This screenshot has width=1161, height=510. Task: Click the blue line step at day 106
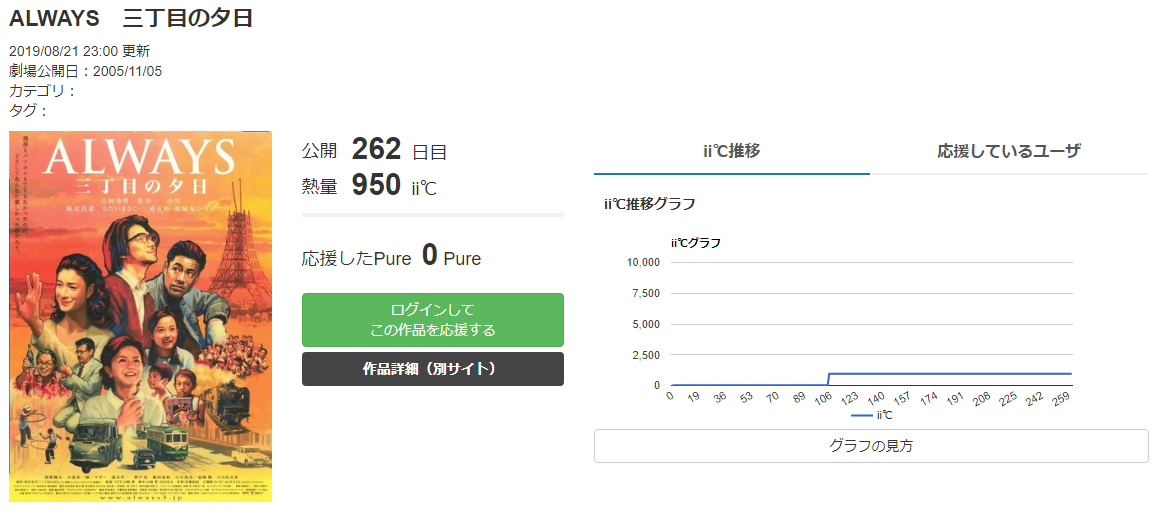coord(828,379)
